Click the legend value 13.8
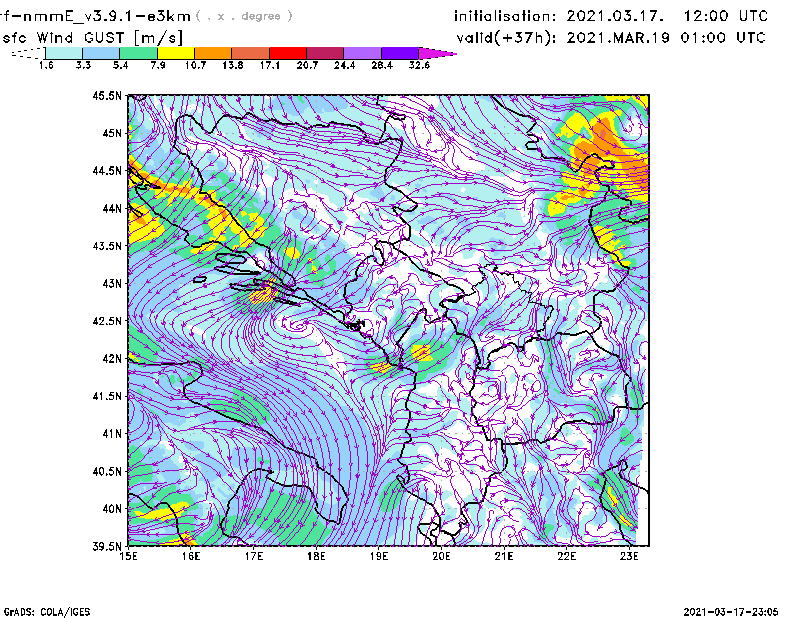This screenshot has height=618, width=800. click(233, 65)
